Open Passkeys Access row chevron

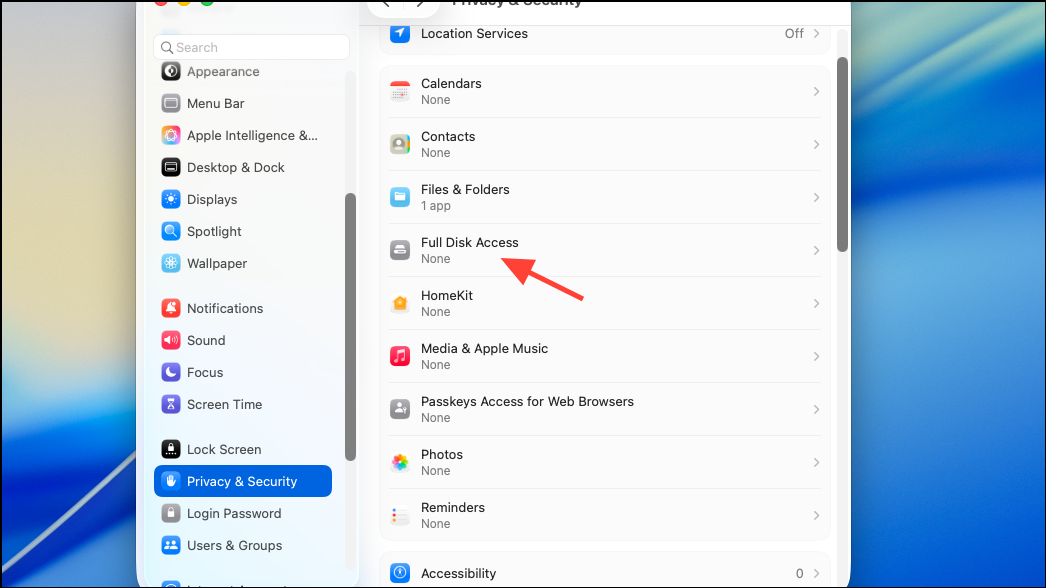pos(816,409)
